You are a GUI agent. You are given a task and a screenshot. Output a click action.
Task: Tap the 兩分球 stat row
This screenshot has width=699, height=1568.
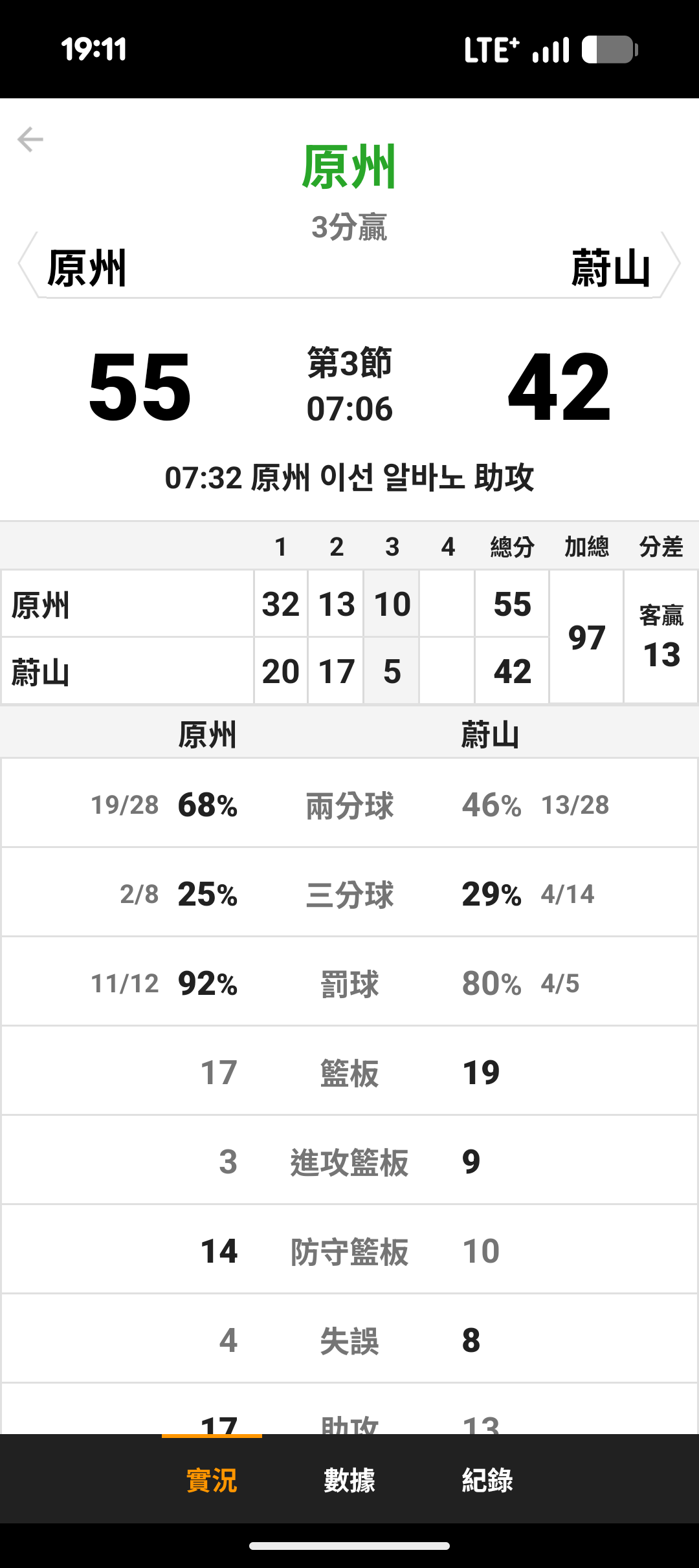[349, 805]
